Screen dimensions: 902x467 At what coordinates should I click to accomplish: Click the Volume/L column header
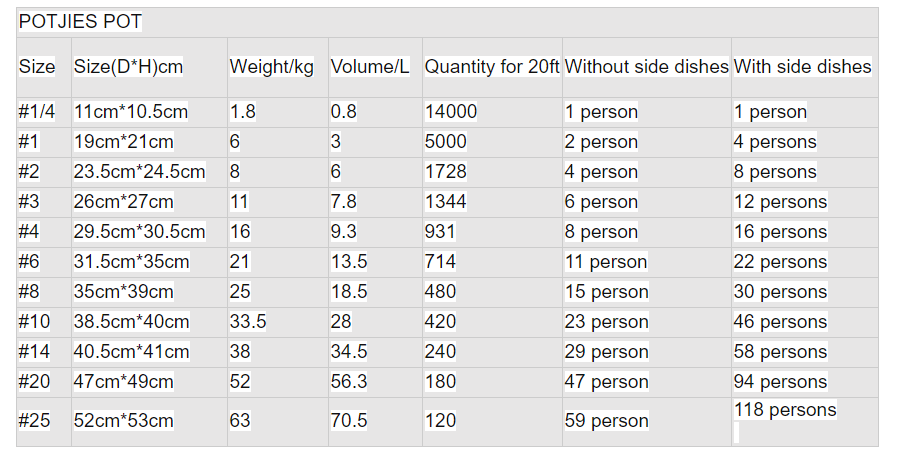click(370, 67)
